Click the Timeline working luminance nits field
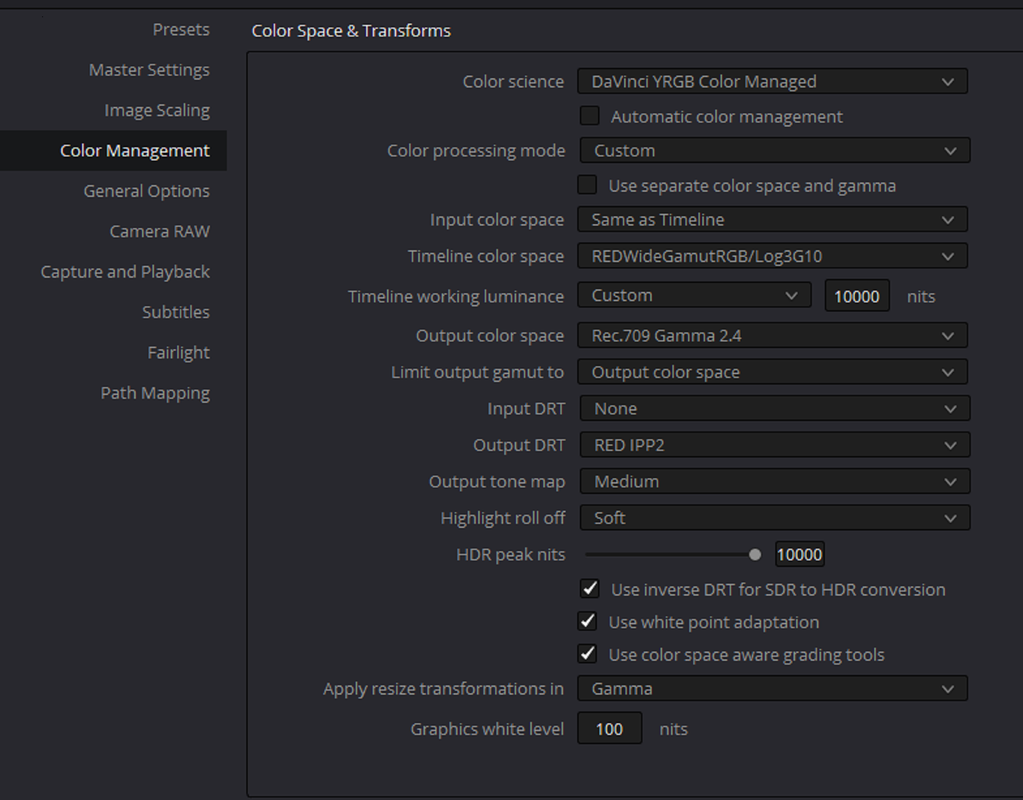 (857, 296)
